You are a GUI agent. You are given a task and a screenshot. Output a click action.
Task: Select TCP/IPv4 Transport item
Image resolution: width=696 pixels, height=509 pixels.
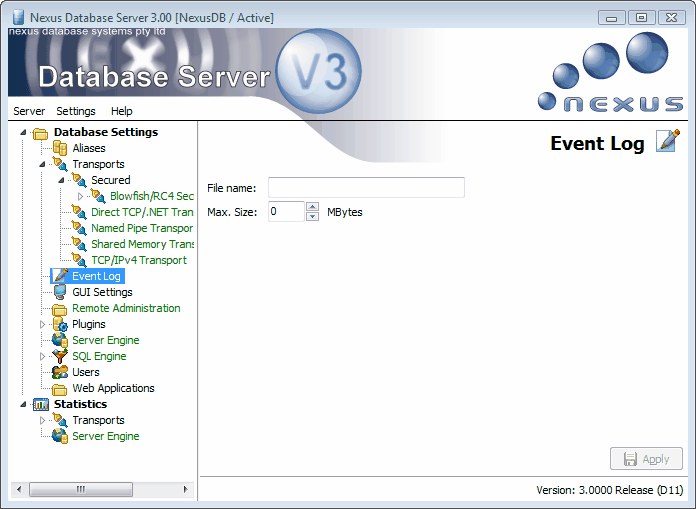tap(139, 260)
